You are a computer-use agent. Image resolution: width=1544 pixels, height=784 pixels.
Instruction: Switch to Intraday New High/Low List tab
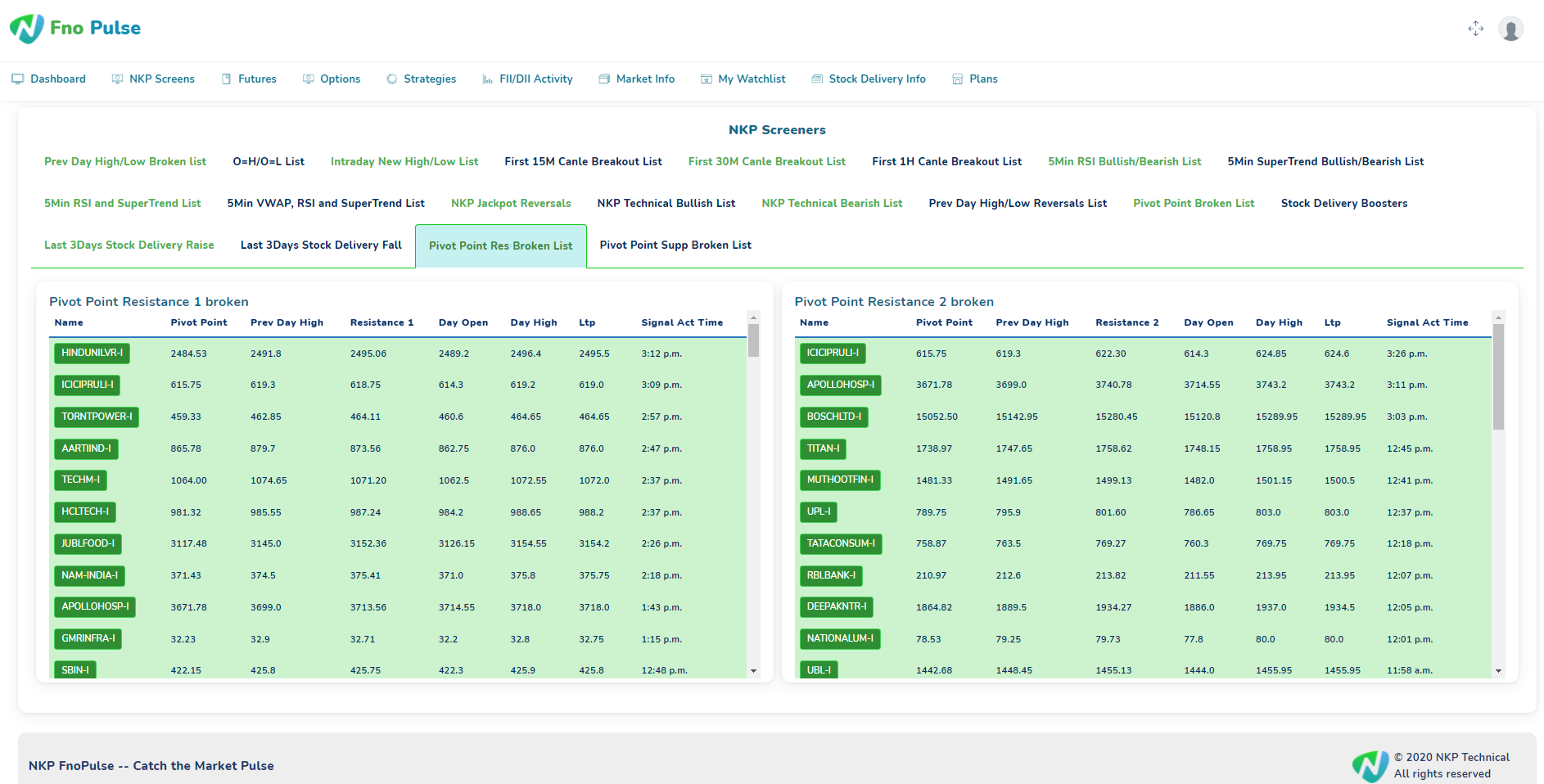404,162
